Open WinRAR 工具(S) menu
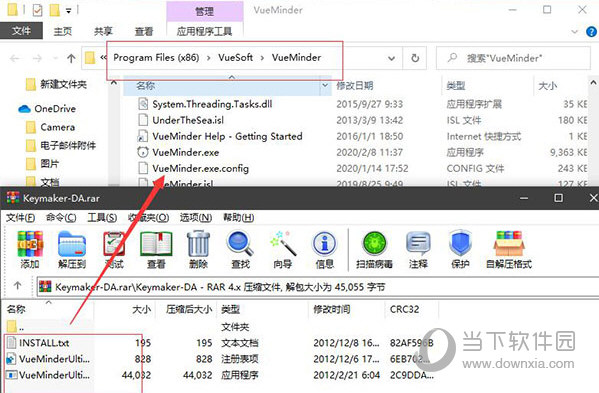Image resolution: width=599 pixels, height=393 pixels. coord(102,218)
